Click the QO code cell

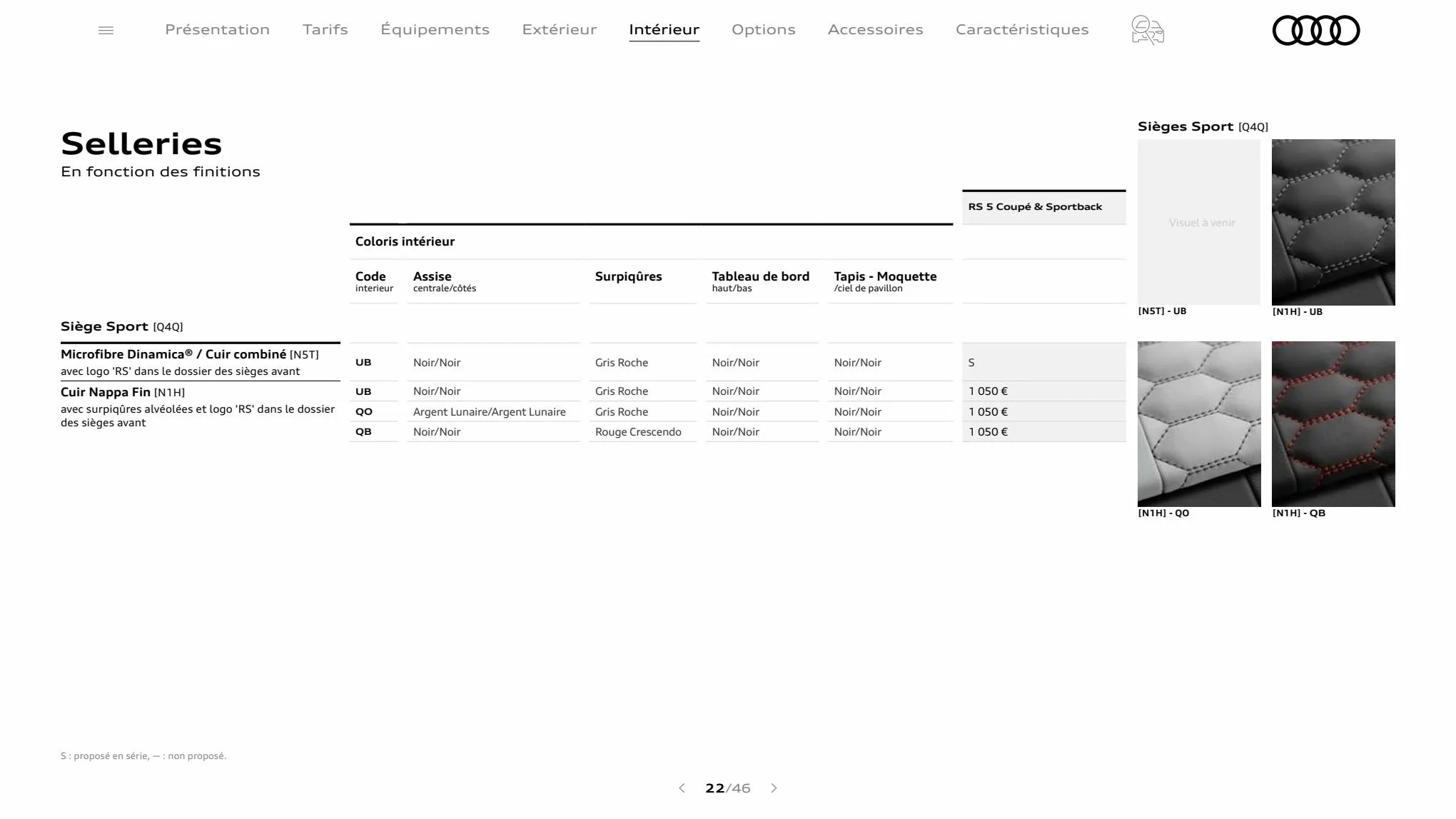click(364, 412)
